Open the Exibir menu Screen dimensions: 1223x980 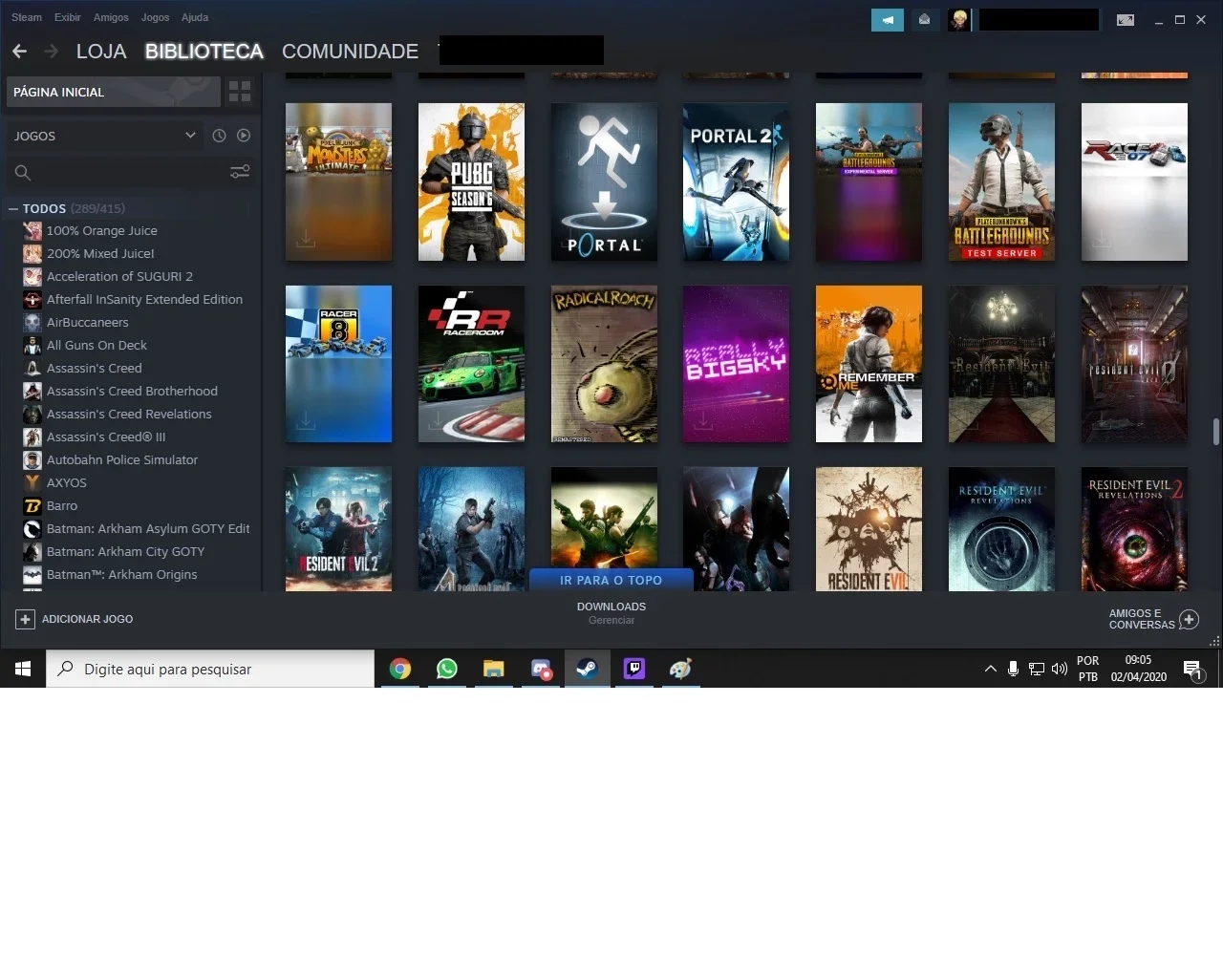pyautogui.click(x=68, y=17)
